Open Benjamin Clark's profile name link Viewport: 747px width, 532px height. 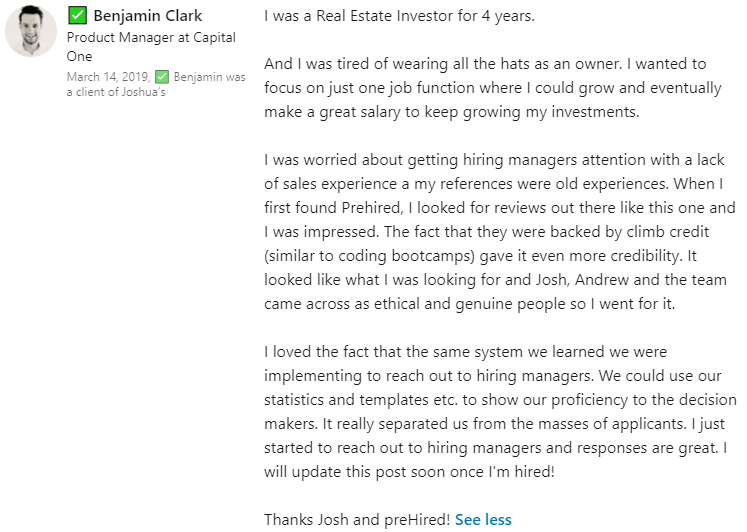click(147, 16)
